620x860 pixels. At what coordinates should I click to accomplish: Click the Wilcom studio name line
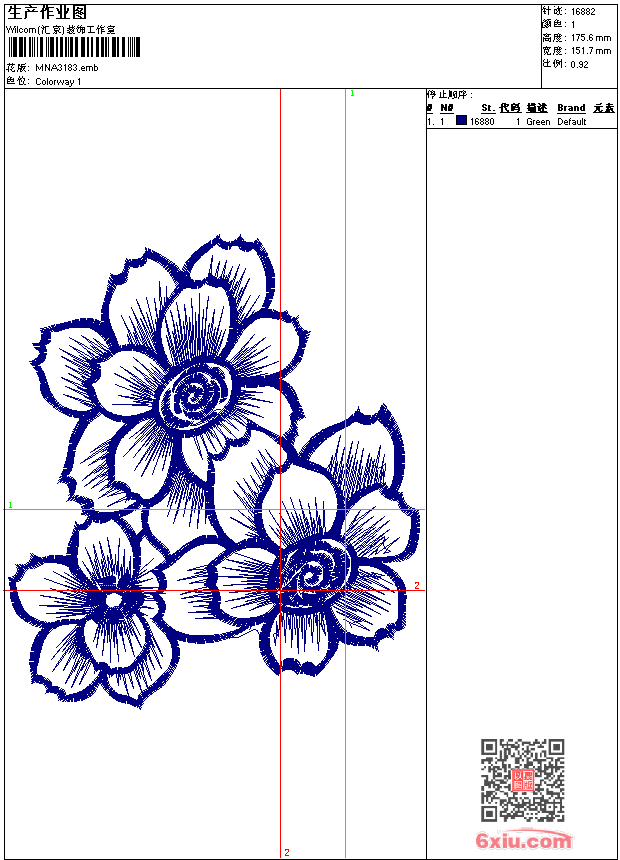point(61,30)
